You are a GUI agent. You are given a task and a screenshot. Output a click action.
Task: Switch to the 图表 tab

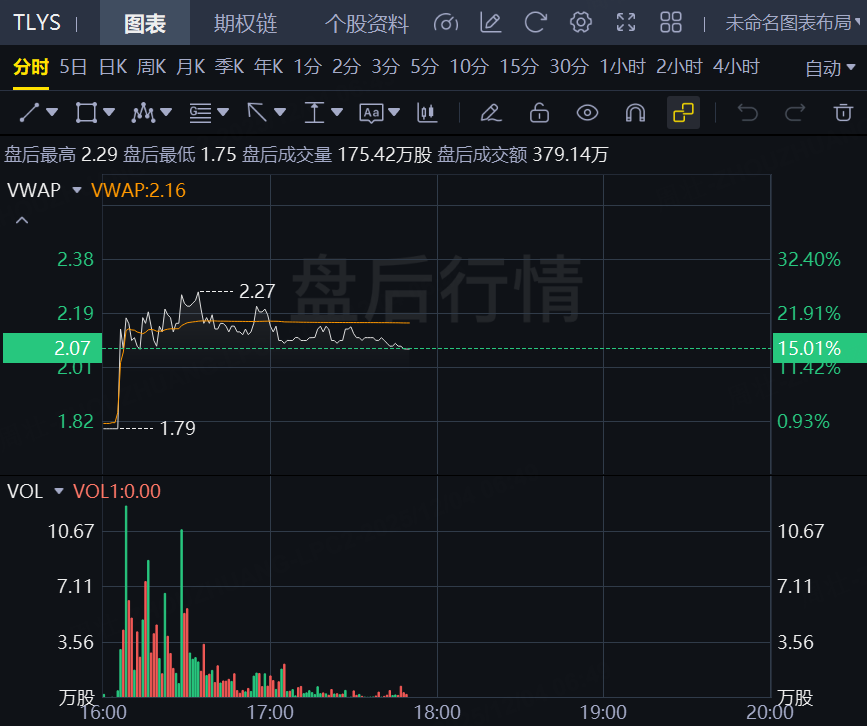coord(145,23)
